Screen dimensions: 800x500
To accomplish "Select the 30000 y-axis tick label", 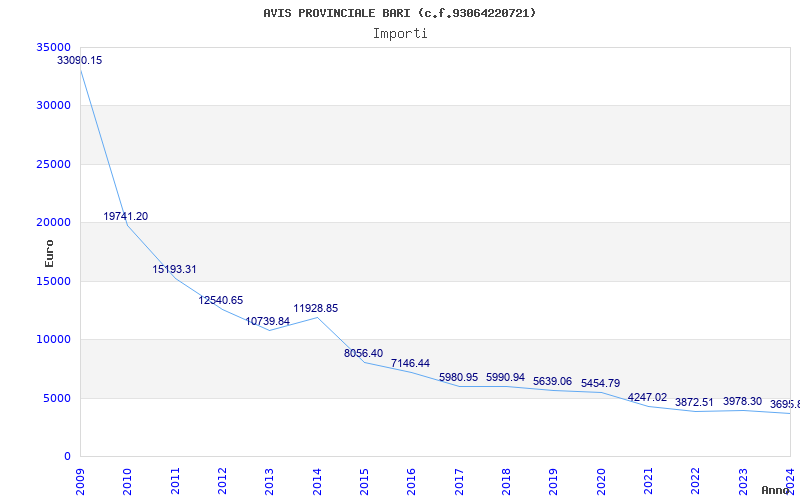I will 54,106.
